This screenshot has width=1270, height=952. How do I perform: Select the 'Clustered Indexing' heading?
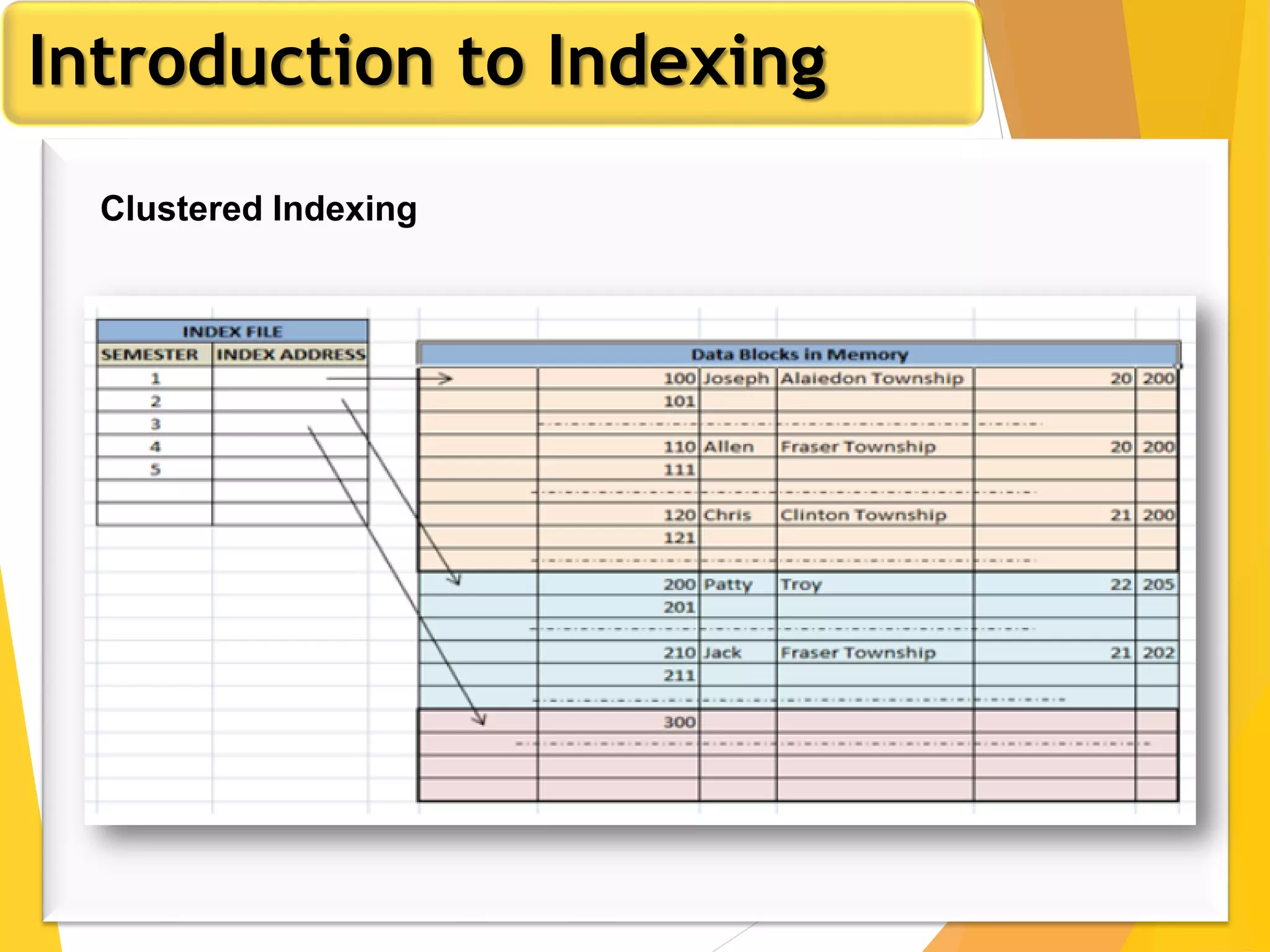[x=259, y=209]
